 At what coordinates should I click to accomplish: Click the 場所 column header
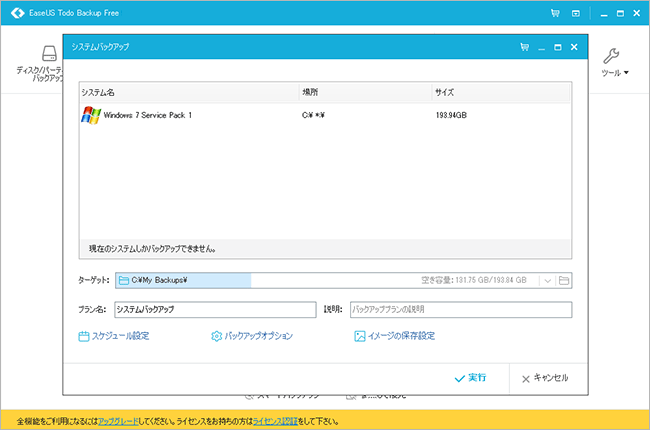click(x=365, y=92)
